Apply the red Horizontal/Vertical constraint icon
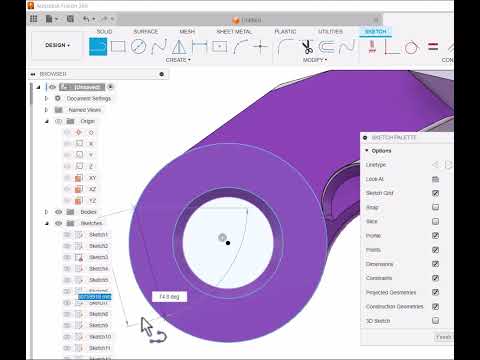The height and width of the screenshot is (360, 480). click(372, 47)
